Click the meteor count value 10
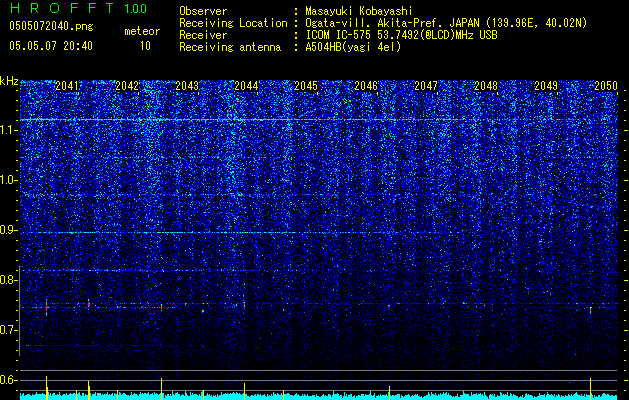This screenshot has width=629, height=400. [145, 46]
